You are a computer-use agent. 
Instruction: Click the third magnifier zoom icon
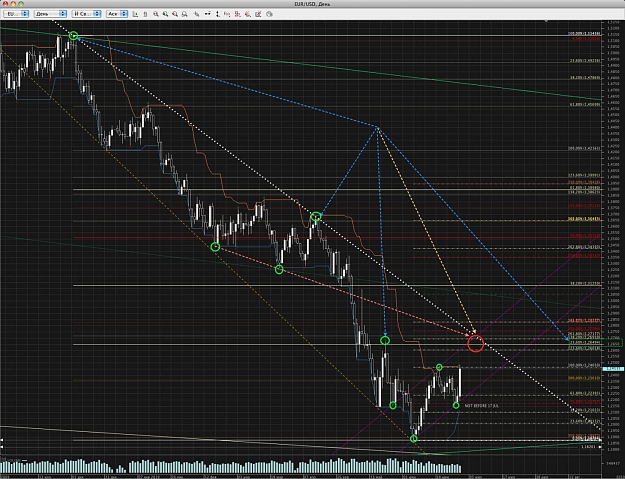(175, 14)
